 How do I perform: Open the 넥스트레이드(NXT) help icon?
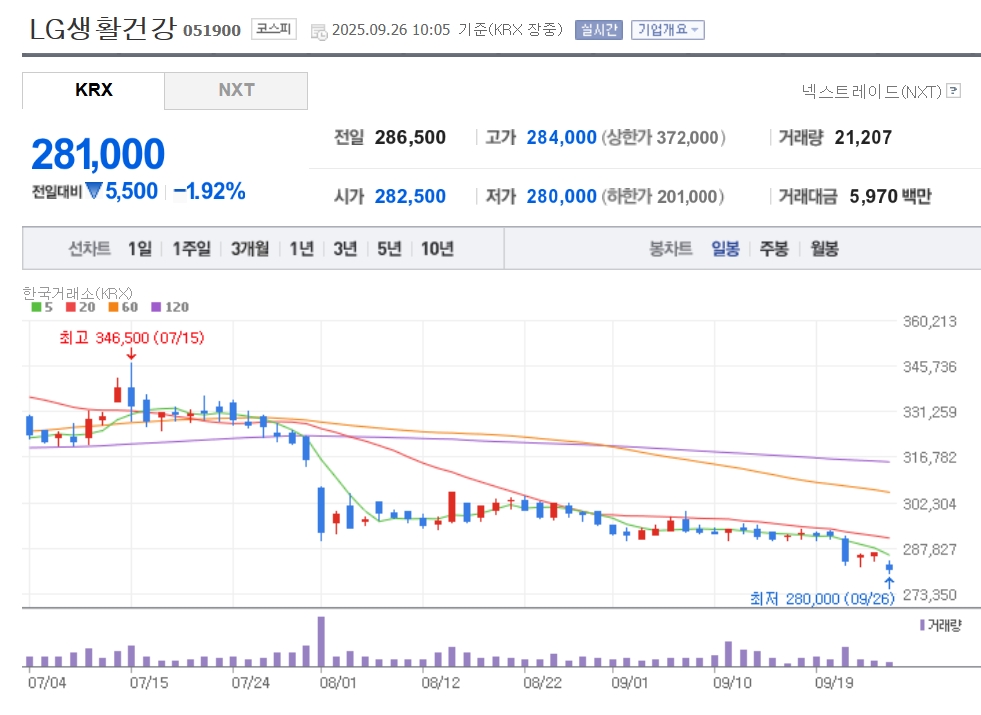tap(953, 91)
